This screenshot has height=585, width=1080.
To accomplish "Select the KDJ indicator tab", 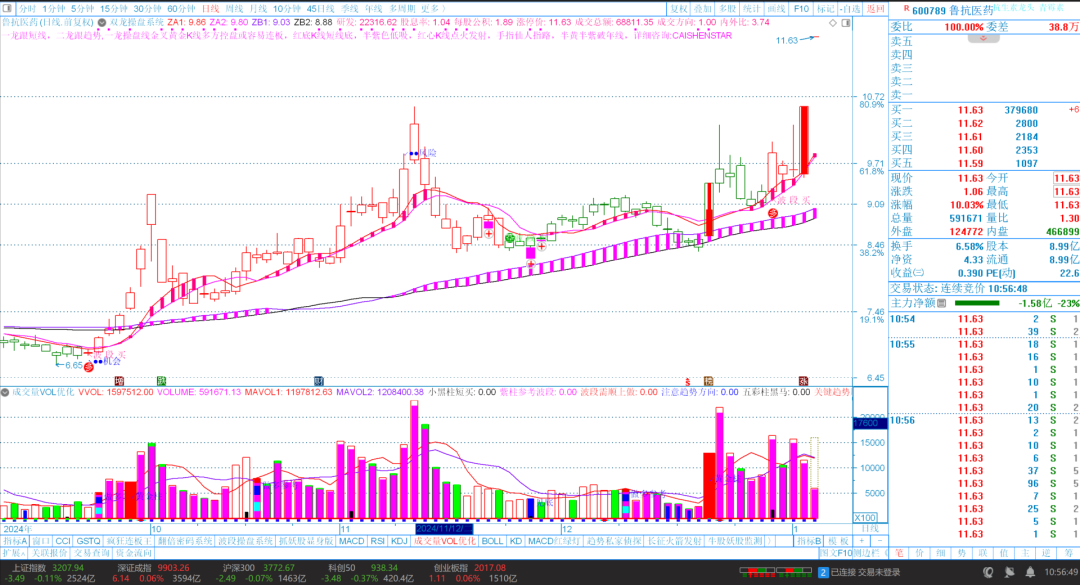I will [x=399, y=541].
